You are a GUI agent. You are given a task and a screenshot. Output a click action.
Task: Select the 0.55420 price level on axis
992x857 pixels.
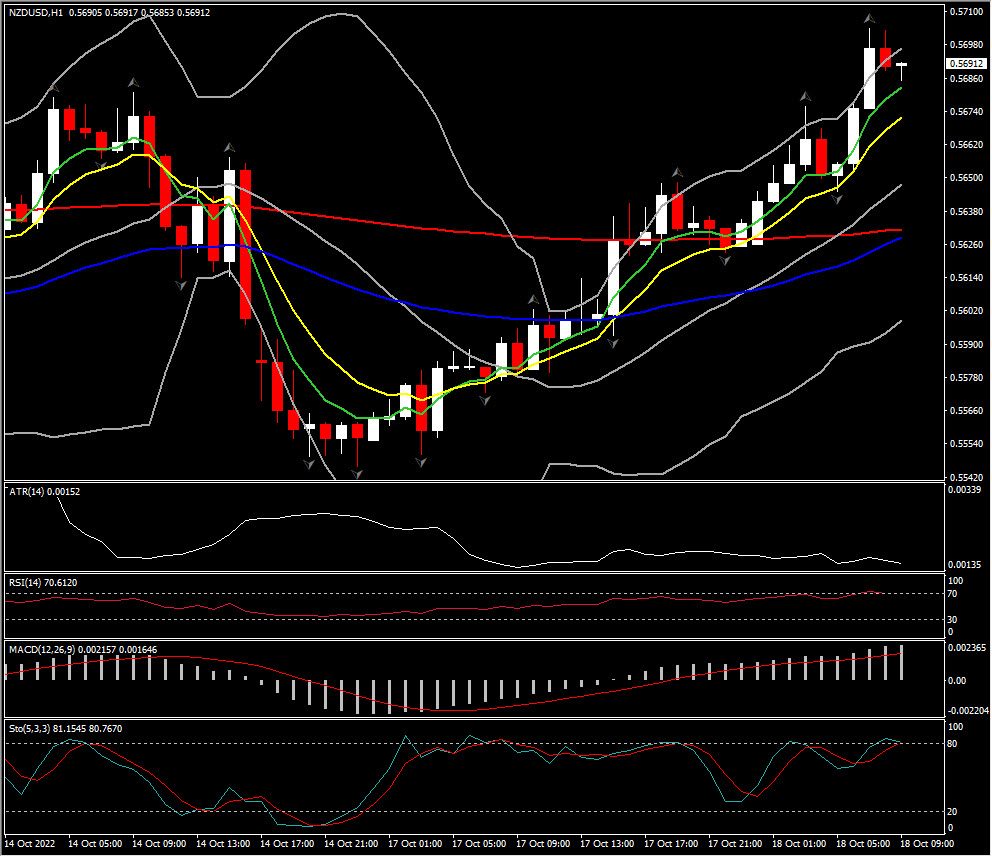(965, 477)
